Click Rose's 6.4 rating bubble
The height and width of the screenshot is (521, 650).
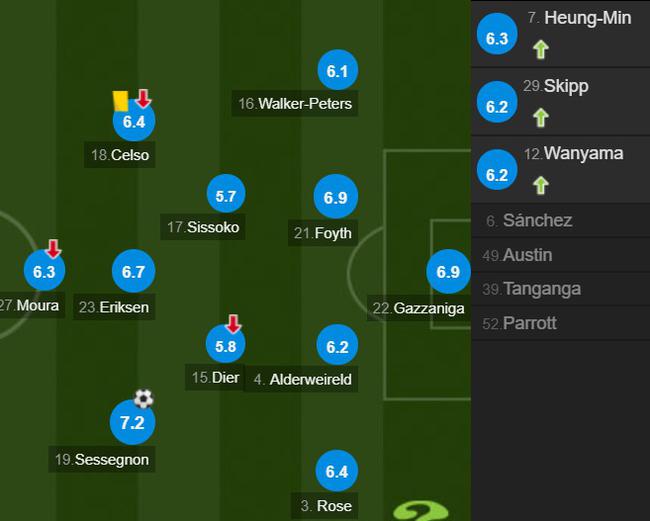pyautogui.click(x=337, y=471)
